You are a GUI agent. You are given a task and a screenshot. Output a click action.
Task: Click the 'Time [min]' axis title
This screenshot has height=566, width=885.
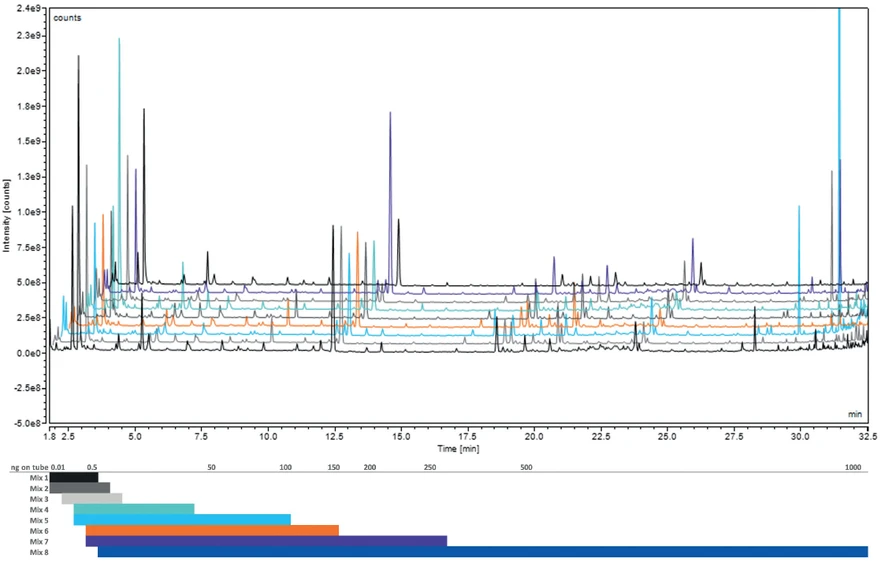pos(458,449)
